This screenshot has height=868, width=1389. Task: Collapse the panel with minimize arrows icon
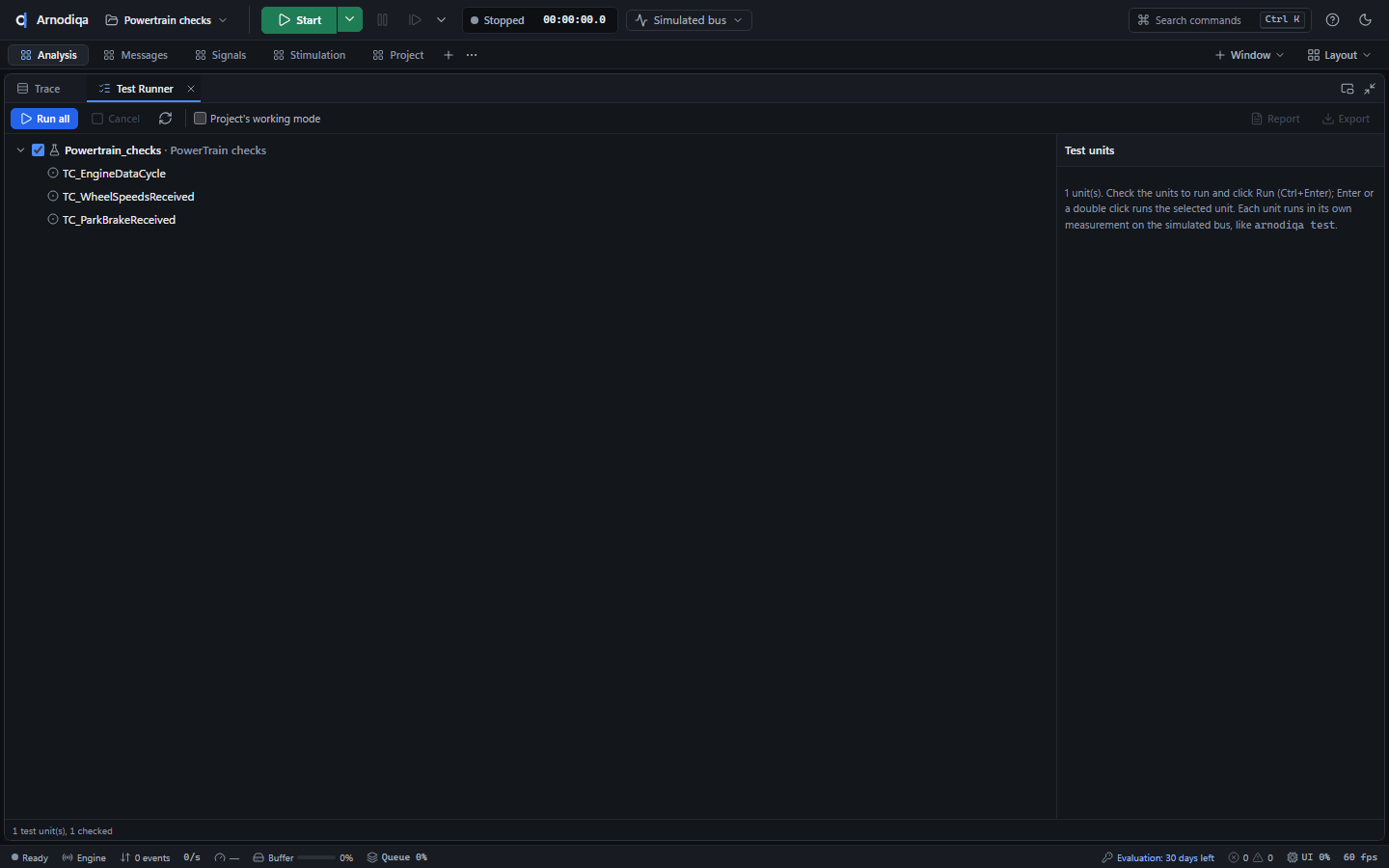[x=1370, y=89]
